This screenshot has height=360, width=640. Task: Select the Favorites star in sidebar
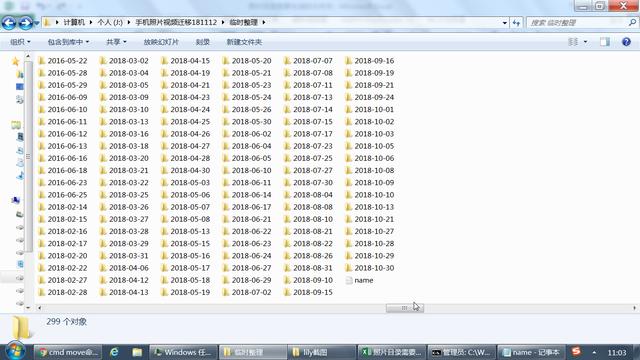pyautogui.click(x=16, y=61)
